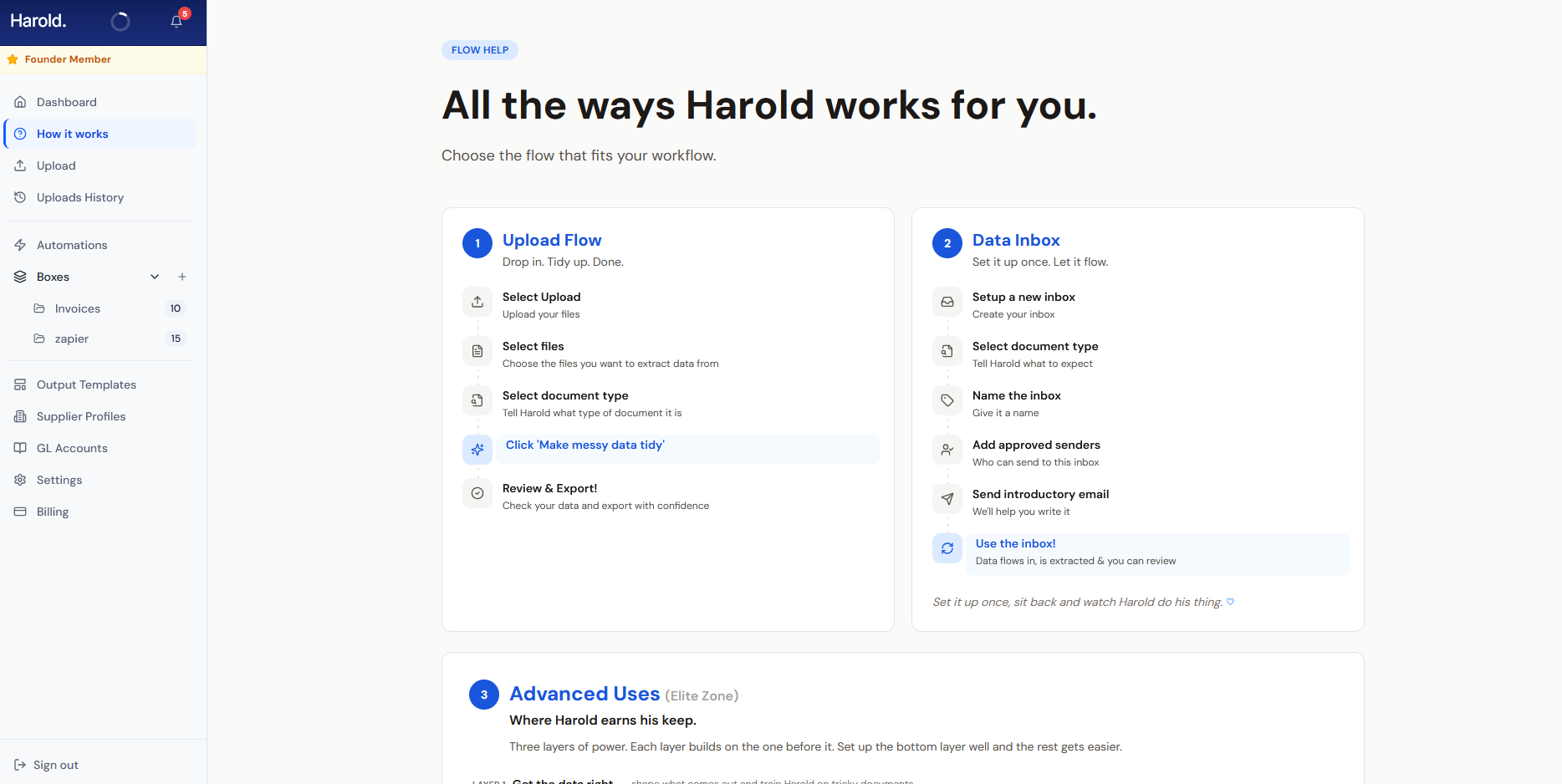1562x784 pixels.
Task: Click the Output Templates icon
Action: (20, 384)
